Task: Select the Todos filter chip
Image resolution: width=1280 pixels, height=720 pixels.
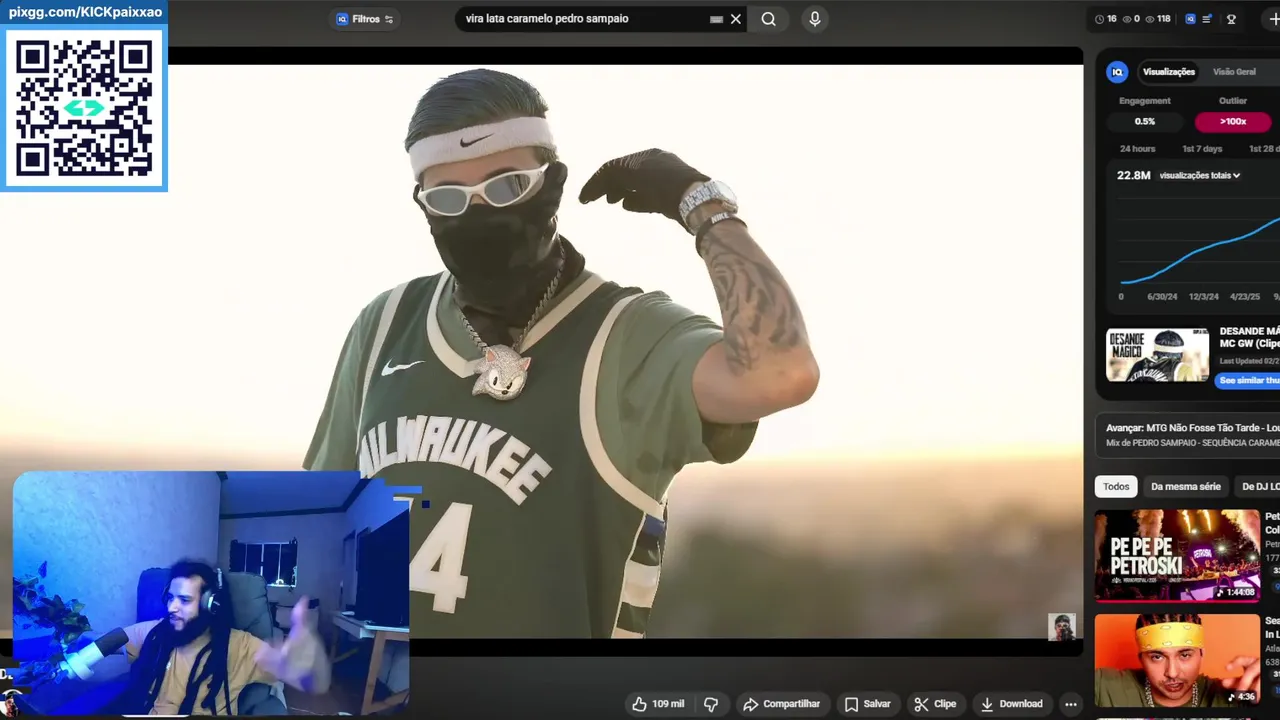Action: pyautogui.click(x=1116, y=487)
